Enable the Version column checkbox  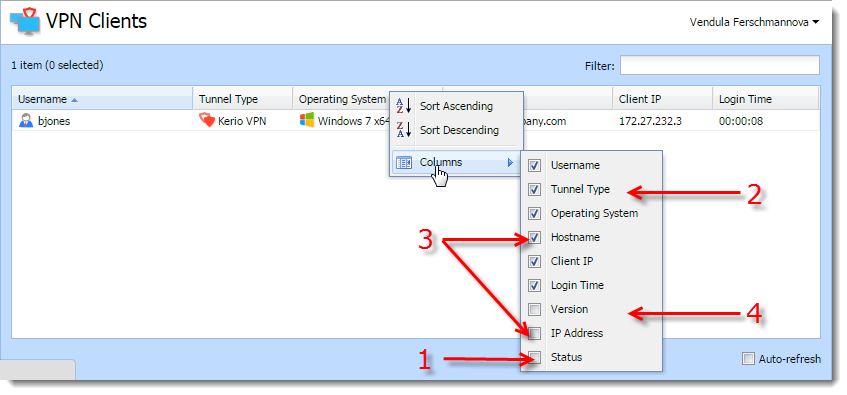coord(534,310)
